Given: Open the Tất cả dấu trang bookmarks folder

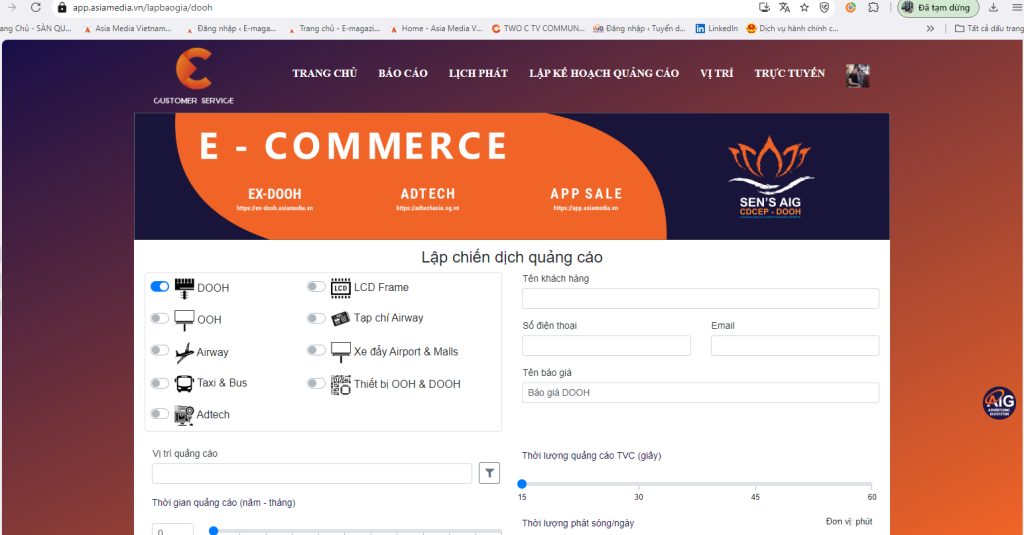Looking at the screenshot, I should pos(988,28).
